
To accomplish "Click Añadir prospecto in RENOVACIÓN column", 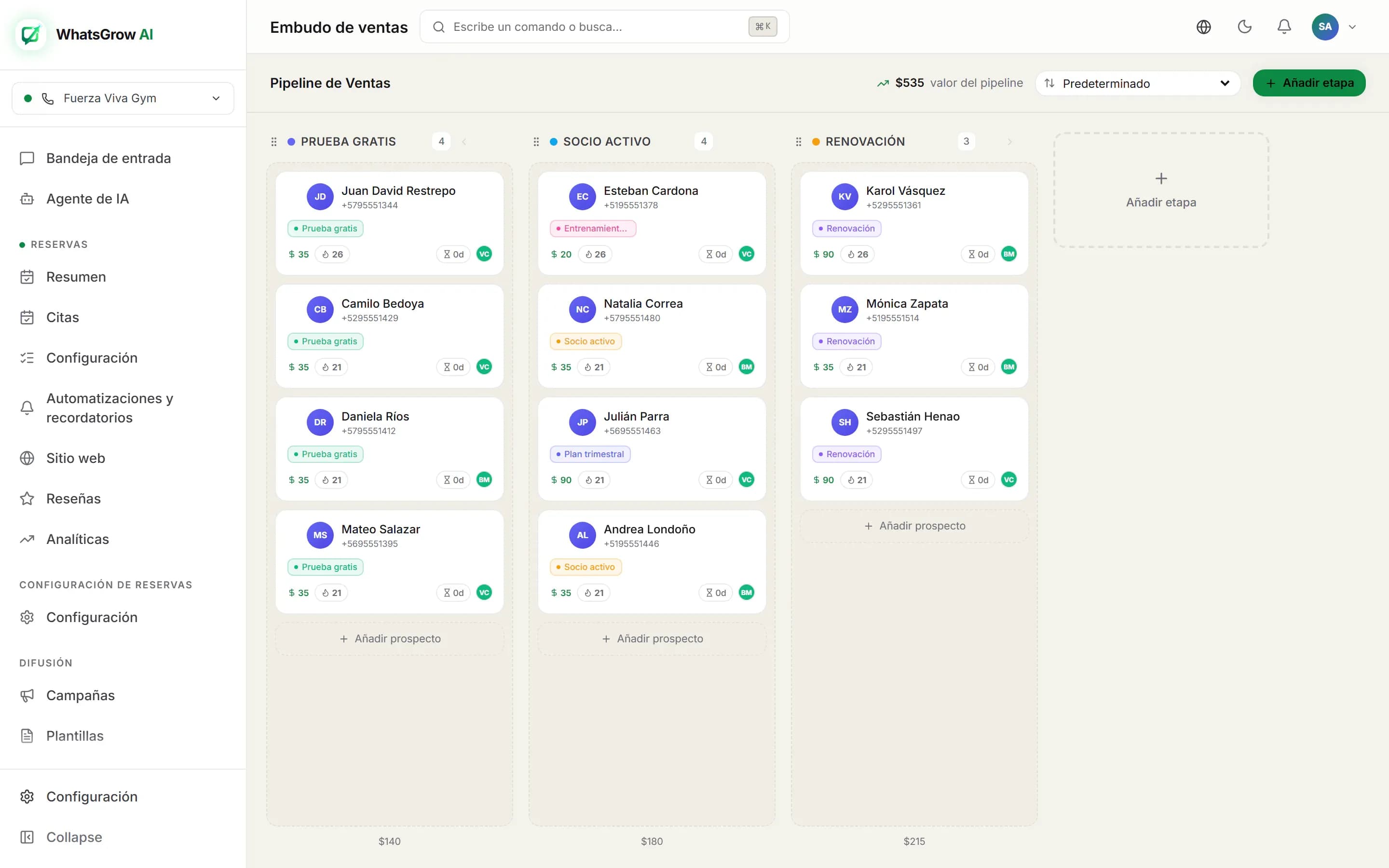I will pos(914,526).
